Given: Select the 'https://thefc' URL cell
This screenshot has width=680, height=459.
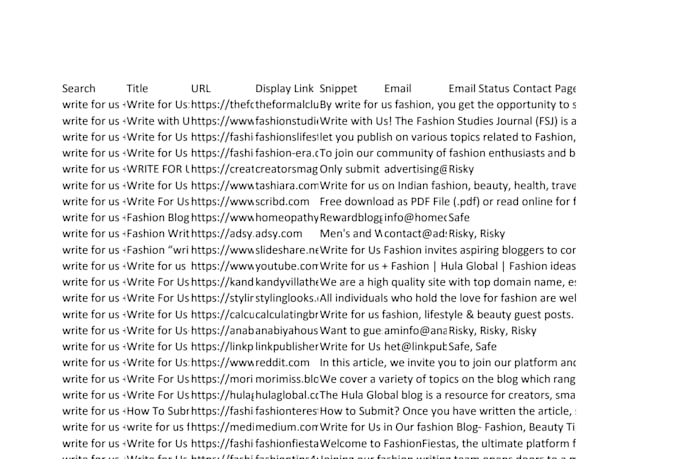Looking at the screenshot, I should pos(222,105).
